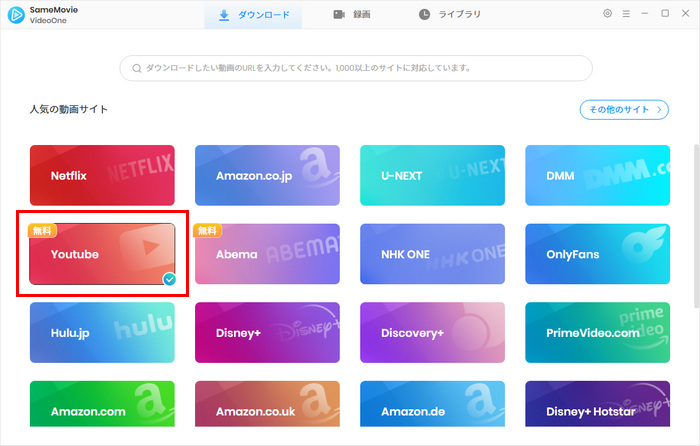Open その他のサイト button

click(x=624, y=110)
